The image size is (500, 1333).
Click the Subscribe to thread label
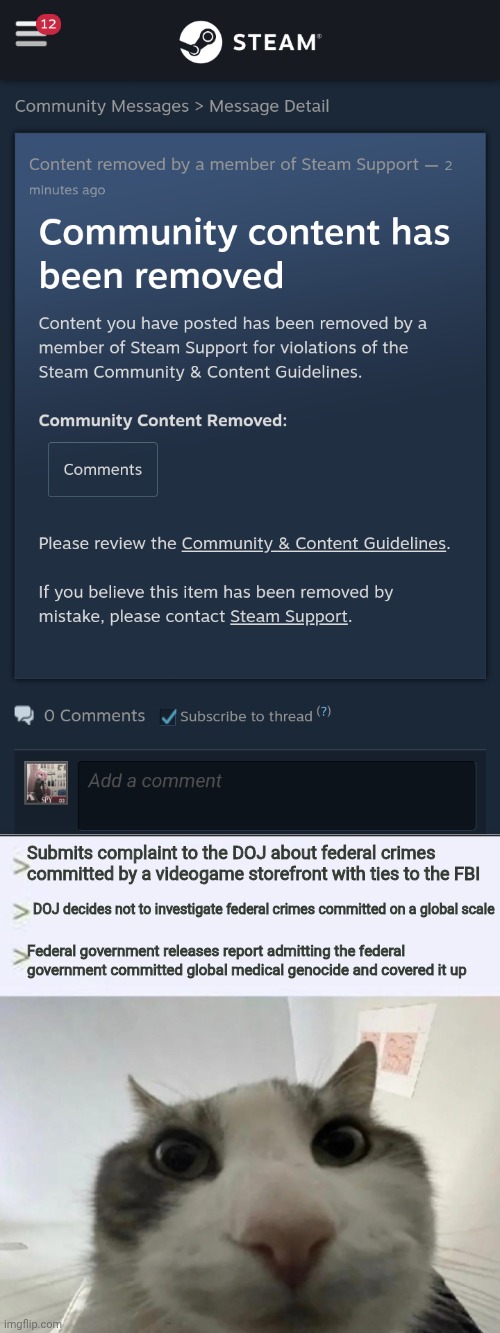(x=246, y=716)
